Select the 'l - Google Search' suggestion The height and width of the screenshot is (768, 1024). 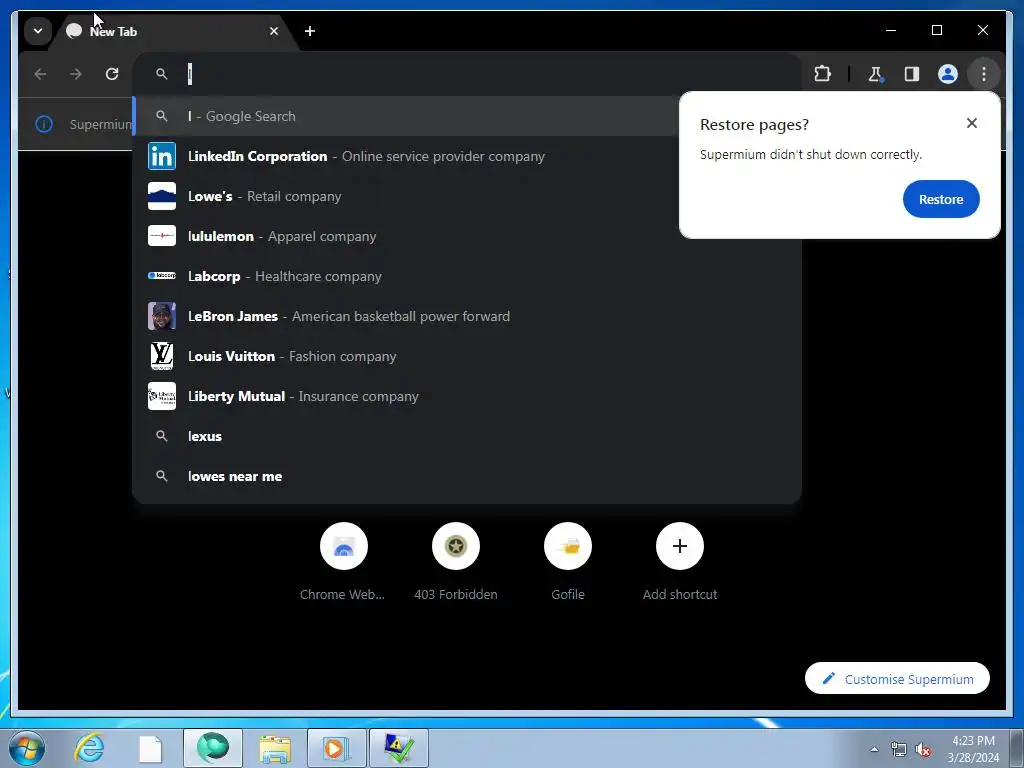406,116
